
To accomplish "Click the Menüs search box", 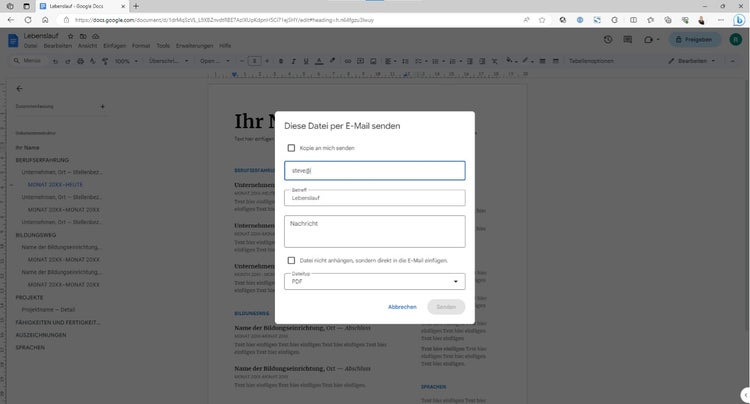I will (28, 61).
